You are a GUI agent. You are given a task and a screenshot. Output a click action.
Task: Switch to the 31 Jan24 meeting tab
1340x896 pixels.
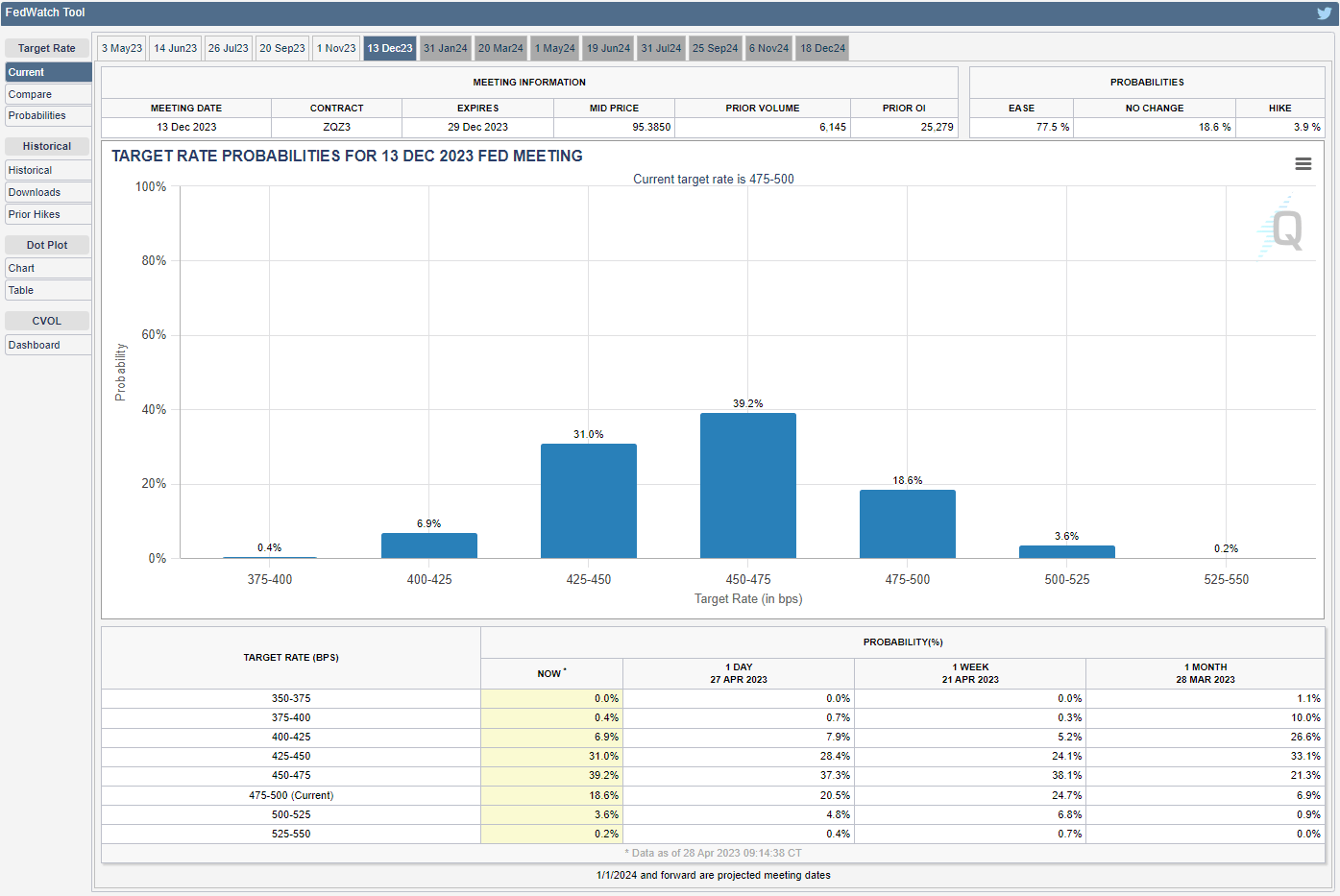pos(446,48)
